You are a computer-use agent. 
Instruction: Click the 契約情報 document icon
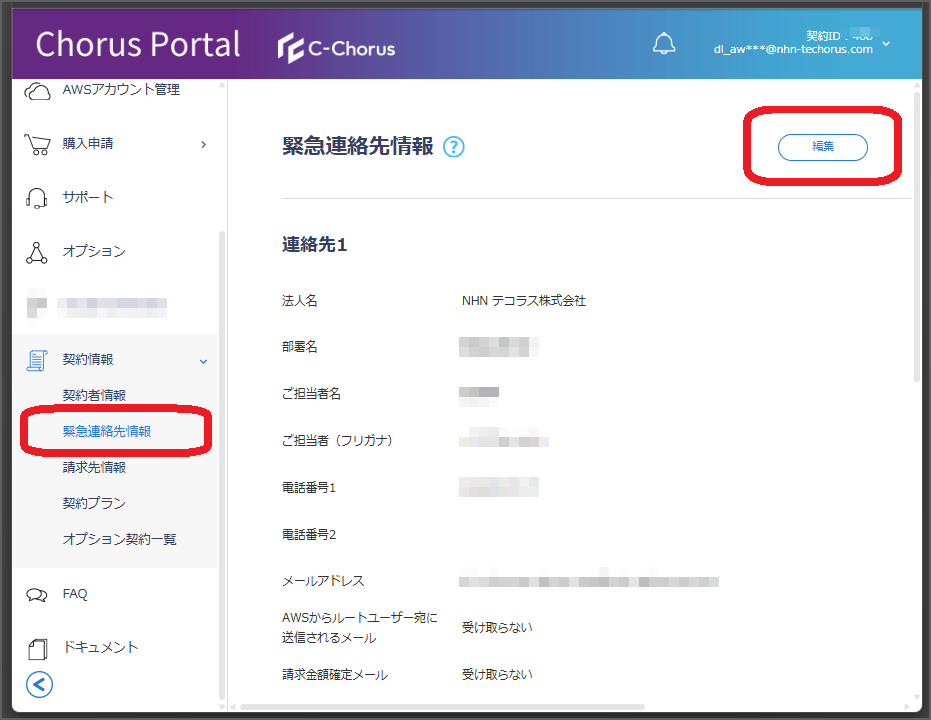(37, 360)
